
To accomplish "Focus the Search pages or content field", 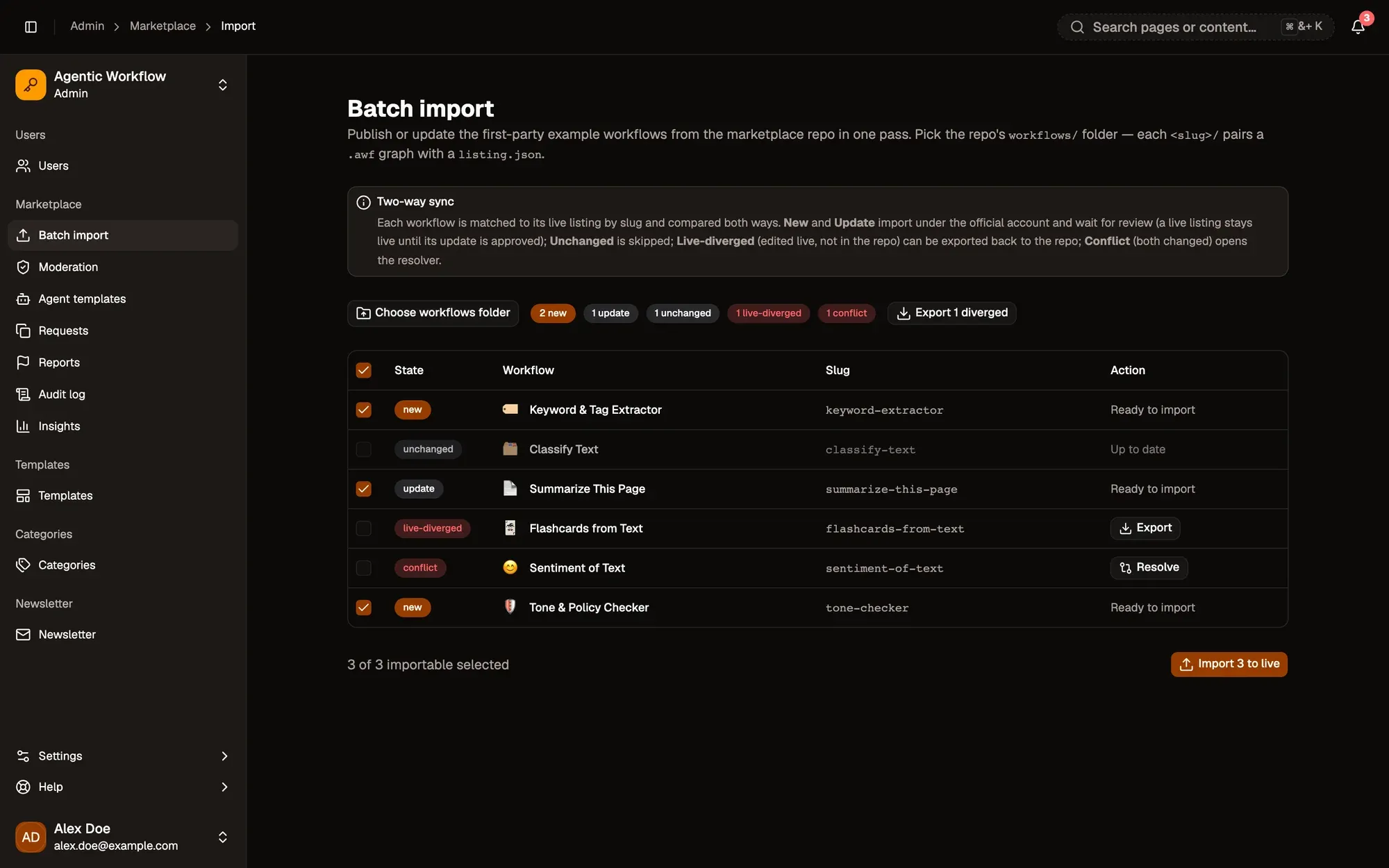I will click(x=1195, y=27).
